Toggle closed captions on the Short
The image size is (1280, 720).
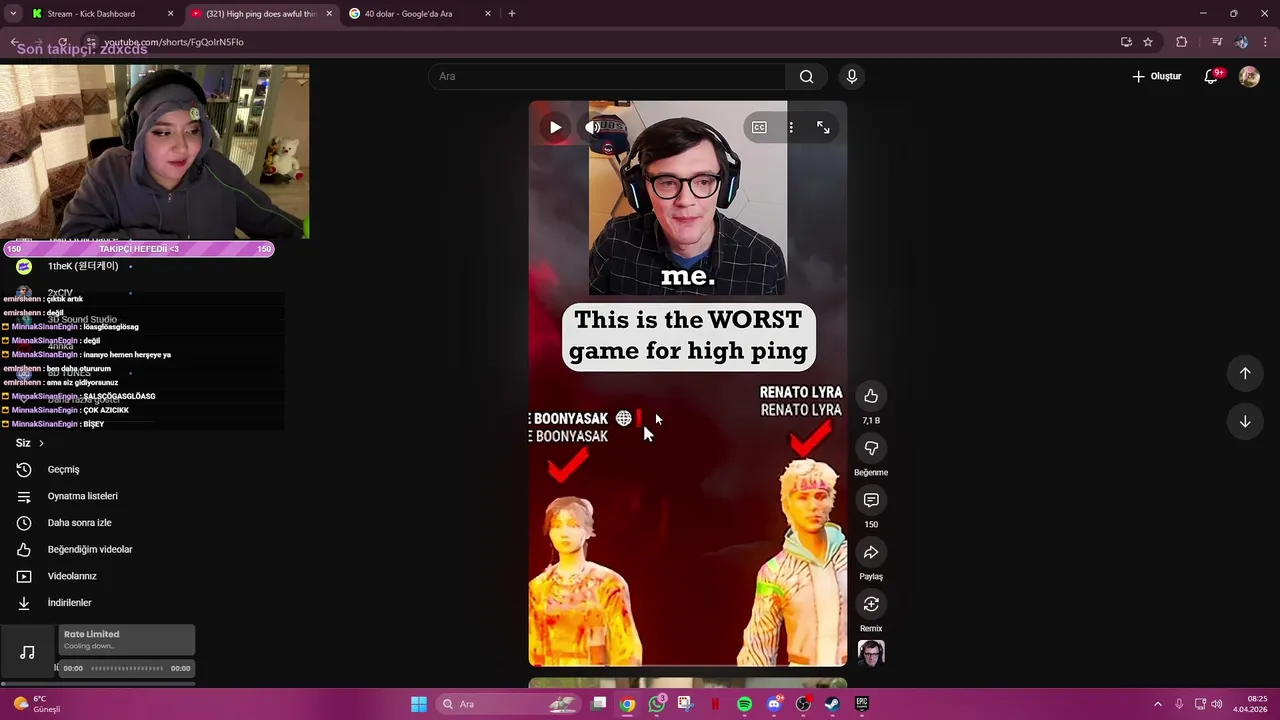click(759, 127)
